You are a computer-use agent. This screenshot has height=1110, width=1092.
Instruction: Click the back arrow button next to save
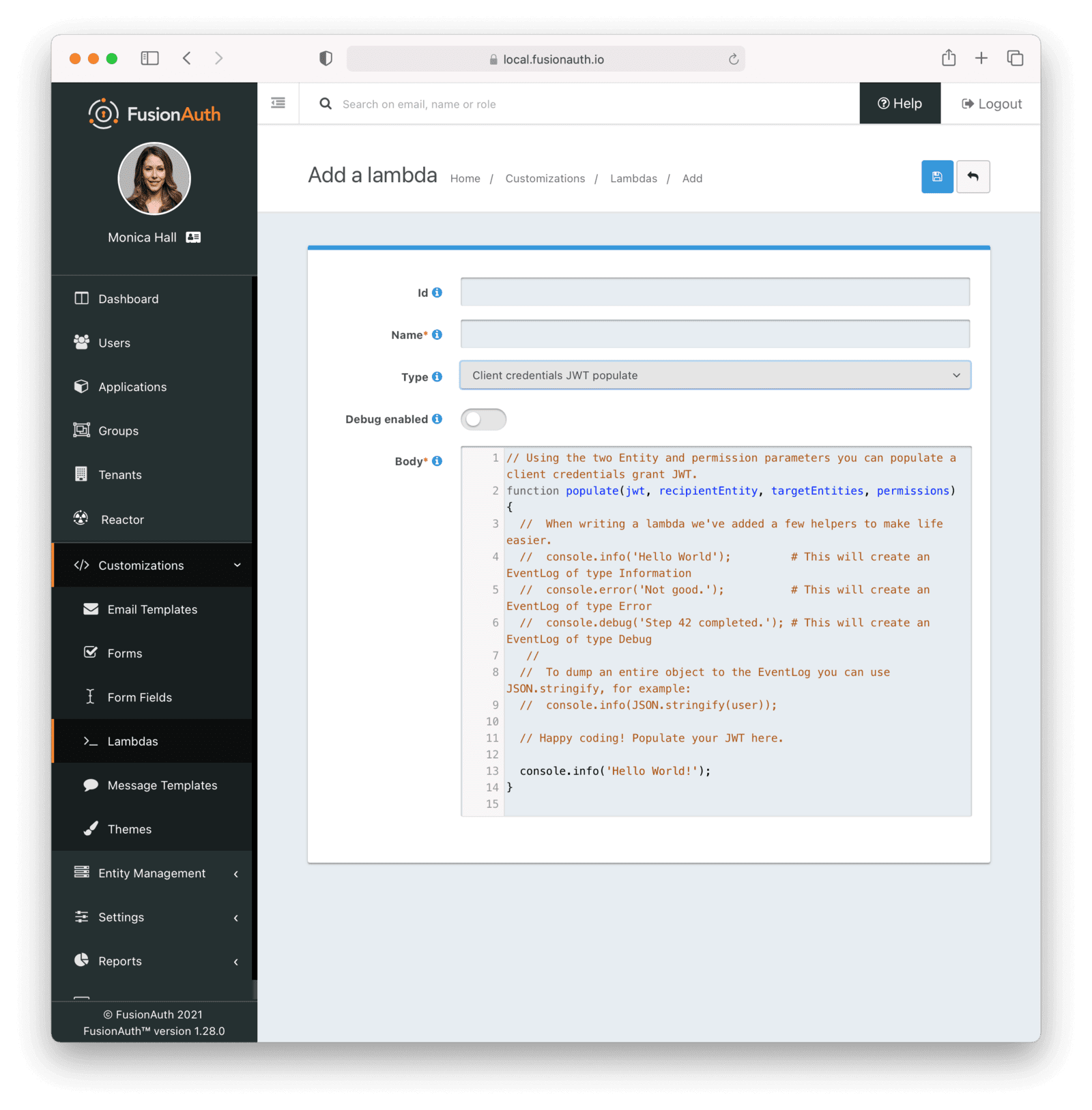pos(973,177)
